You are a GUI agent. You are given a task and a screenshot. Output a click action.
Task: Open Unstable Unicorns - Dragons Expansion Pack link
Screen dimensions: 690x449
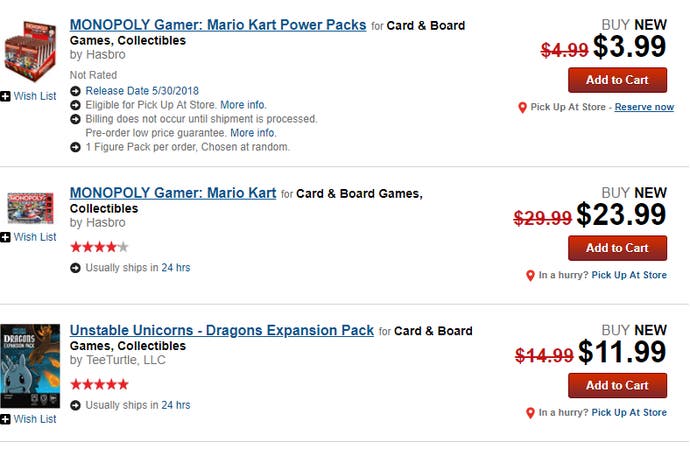222,330
